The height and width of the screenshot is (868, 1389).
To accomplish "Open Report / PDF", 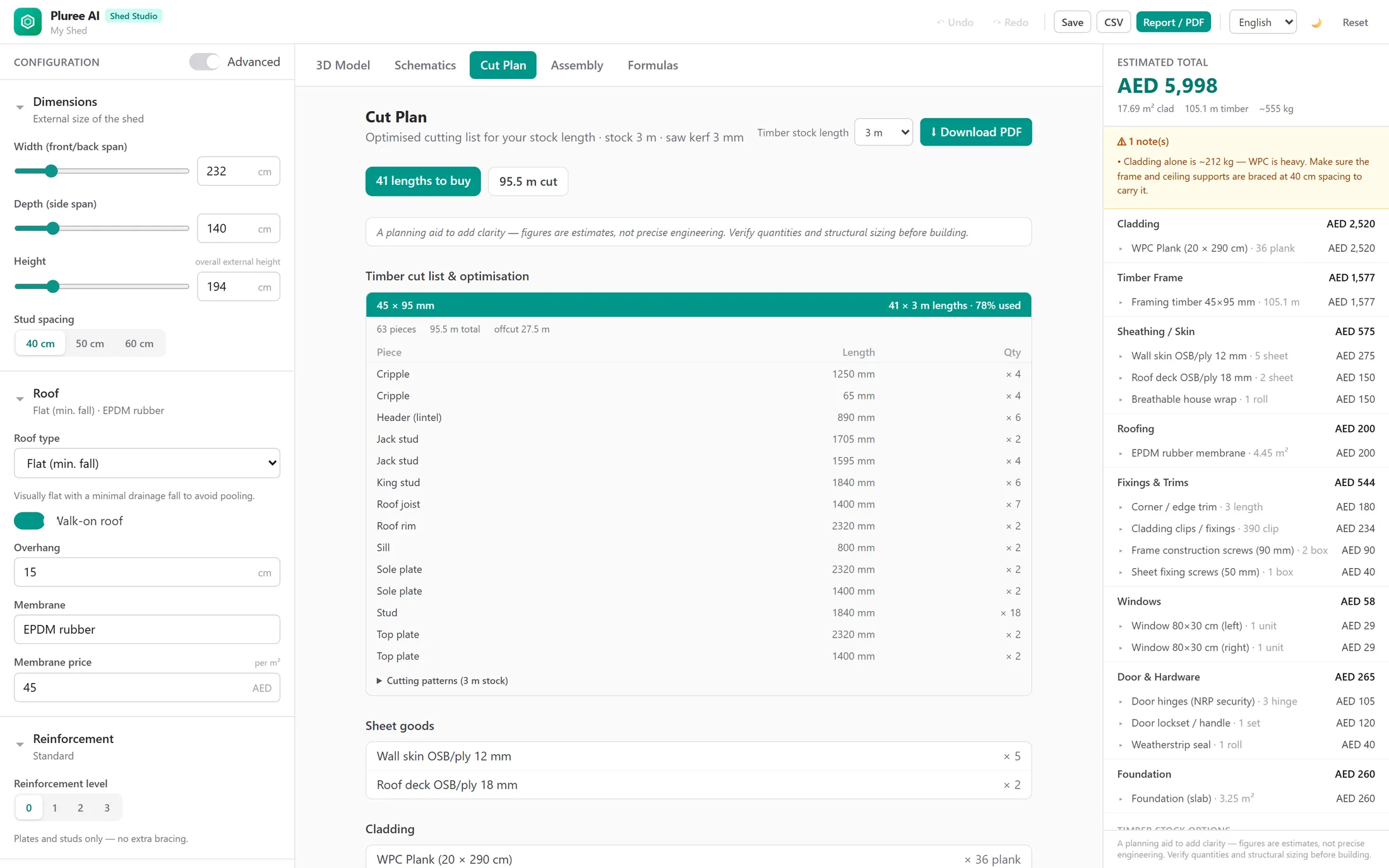I will pyautogui.click(x=1174, y=22).
